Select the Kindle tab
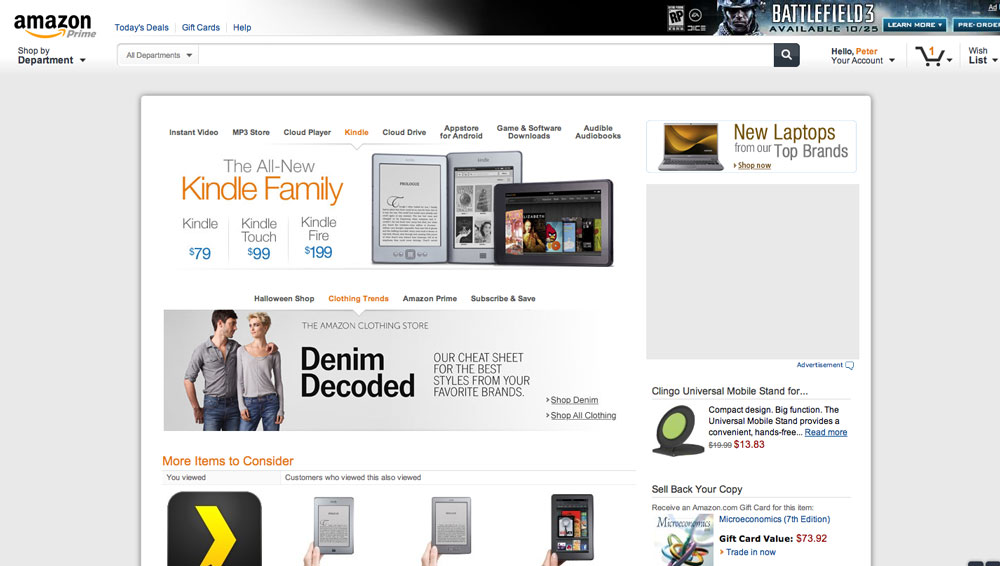The width and height of the screenshot is (1000, 566). 357,133
